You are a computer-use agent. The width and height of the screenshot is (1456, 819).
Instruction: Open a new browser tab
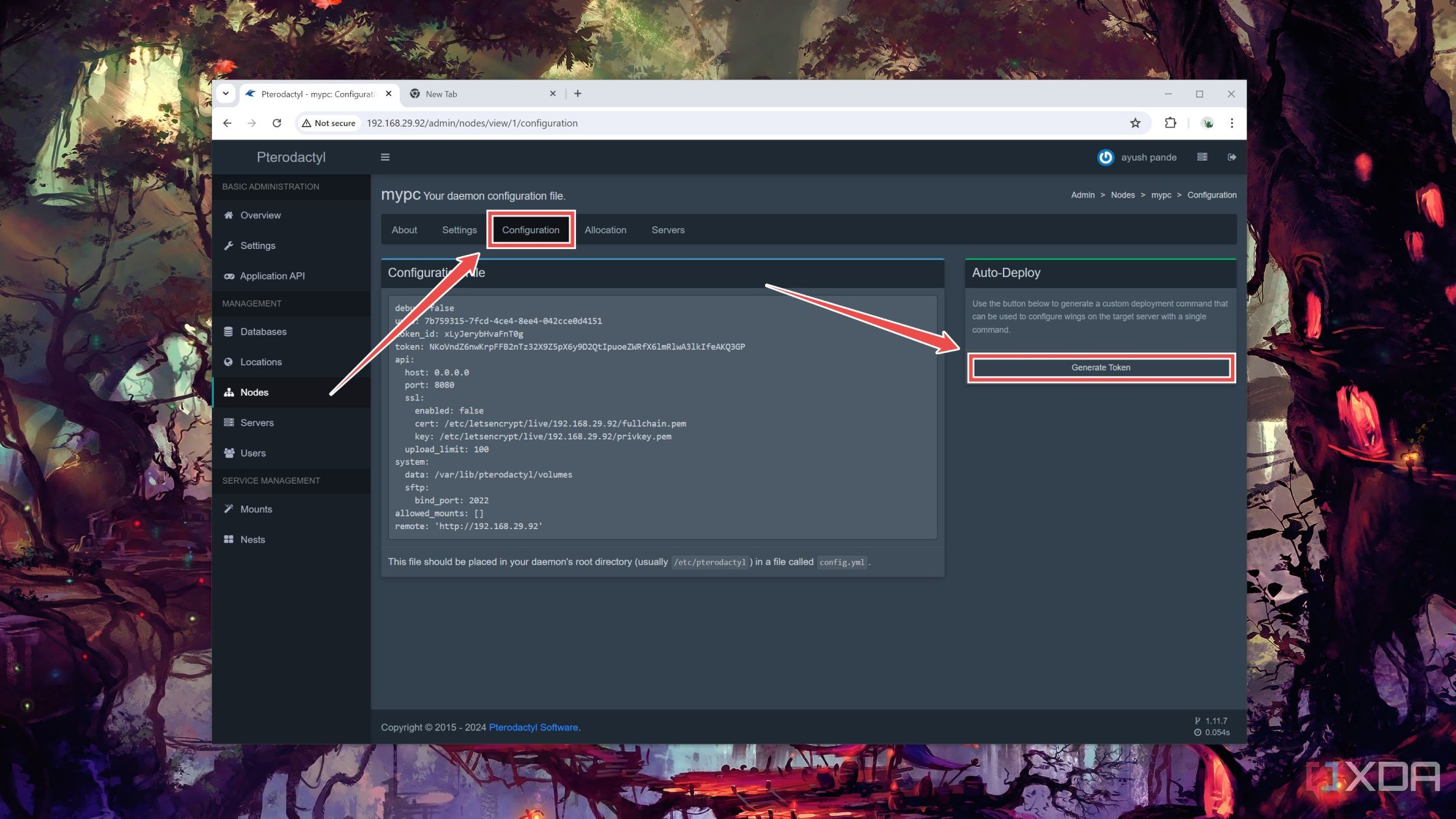pos(577,94)
